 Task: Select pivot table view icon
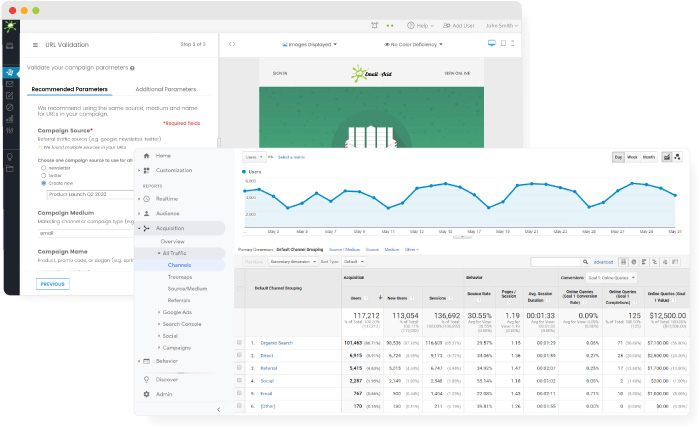(675, 262)
